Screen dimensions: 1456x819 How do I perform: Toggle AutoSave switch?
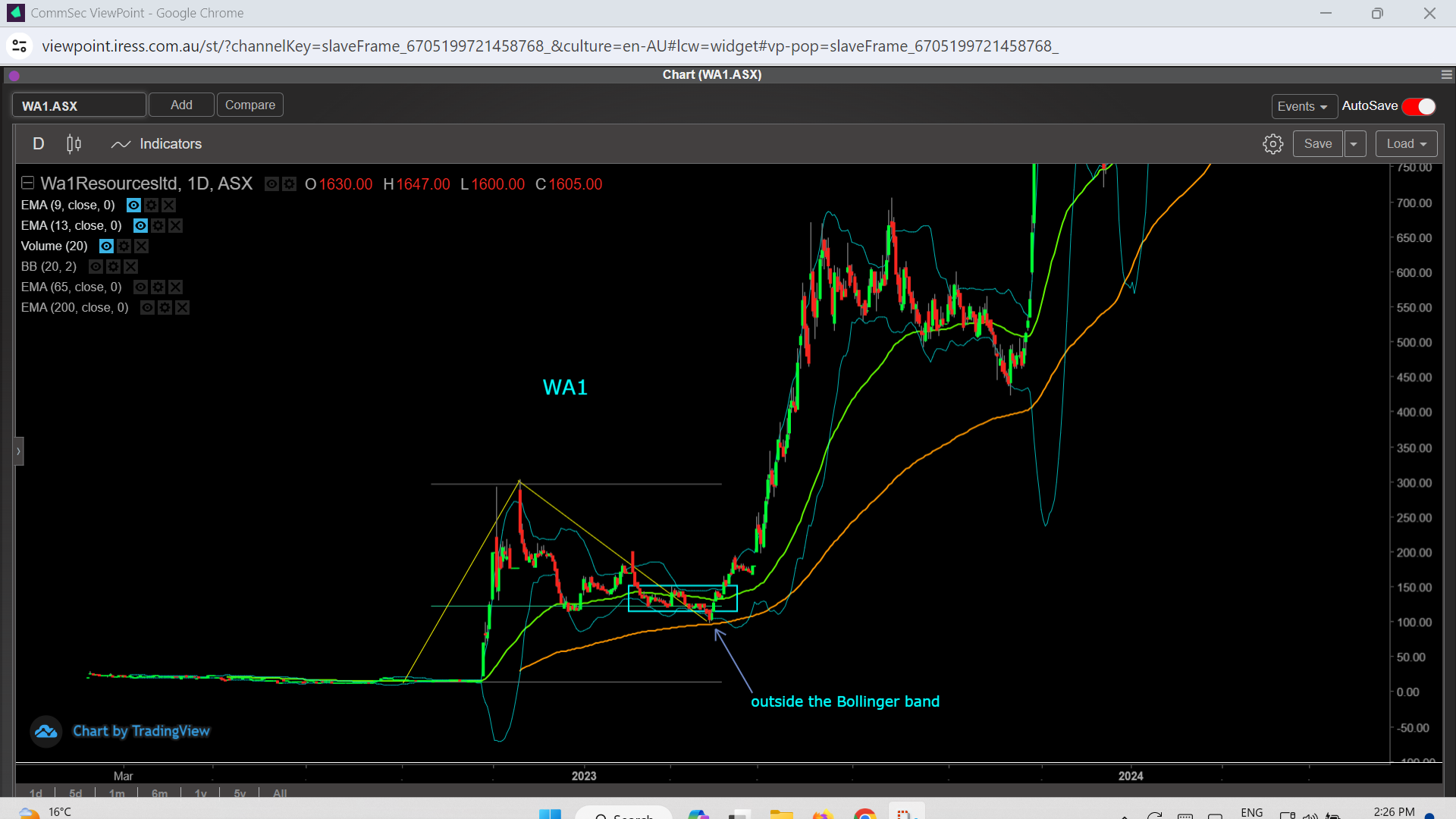1419,106
